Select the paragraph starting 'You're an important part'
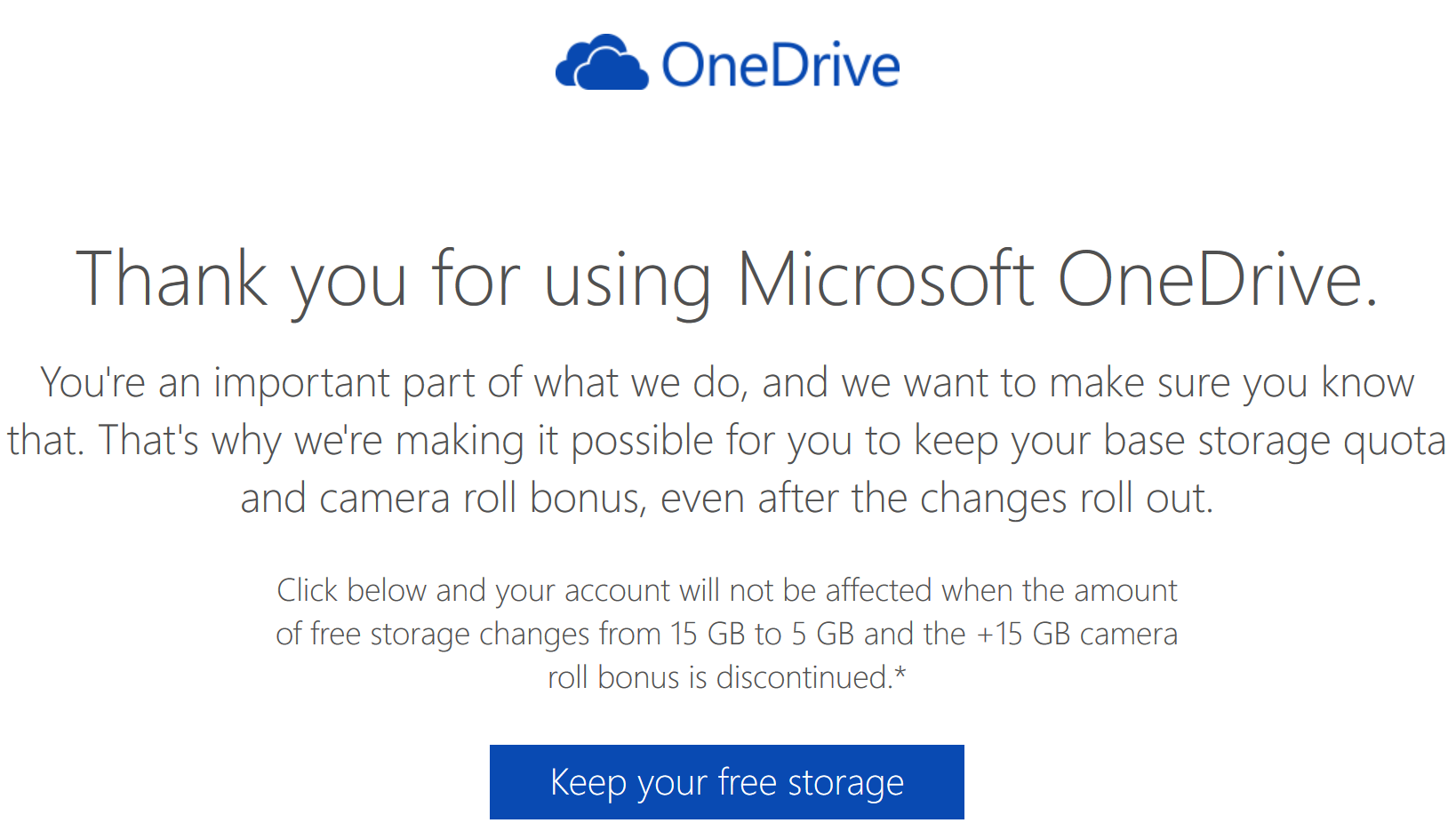Viewport: 1456px width, 839px height. point(726,440)
